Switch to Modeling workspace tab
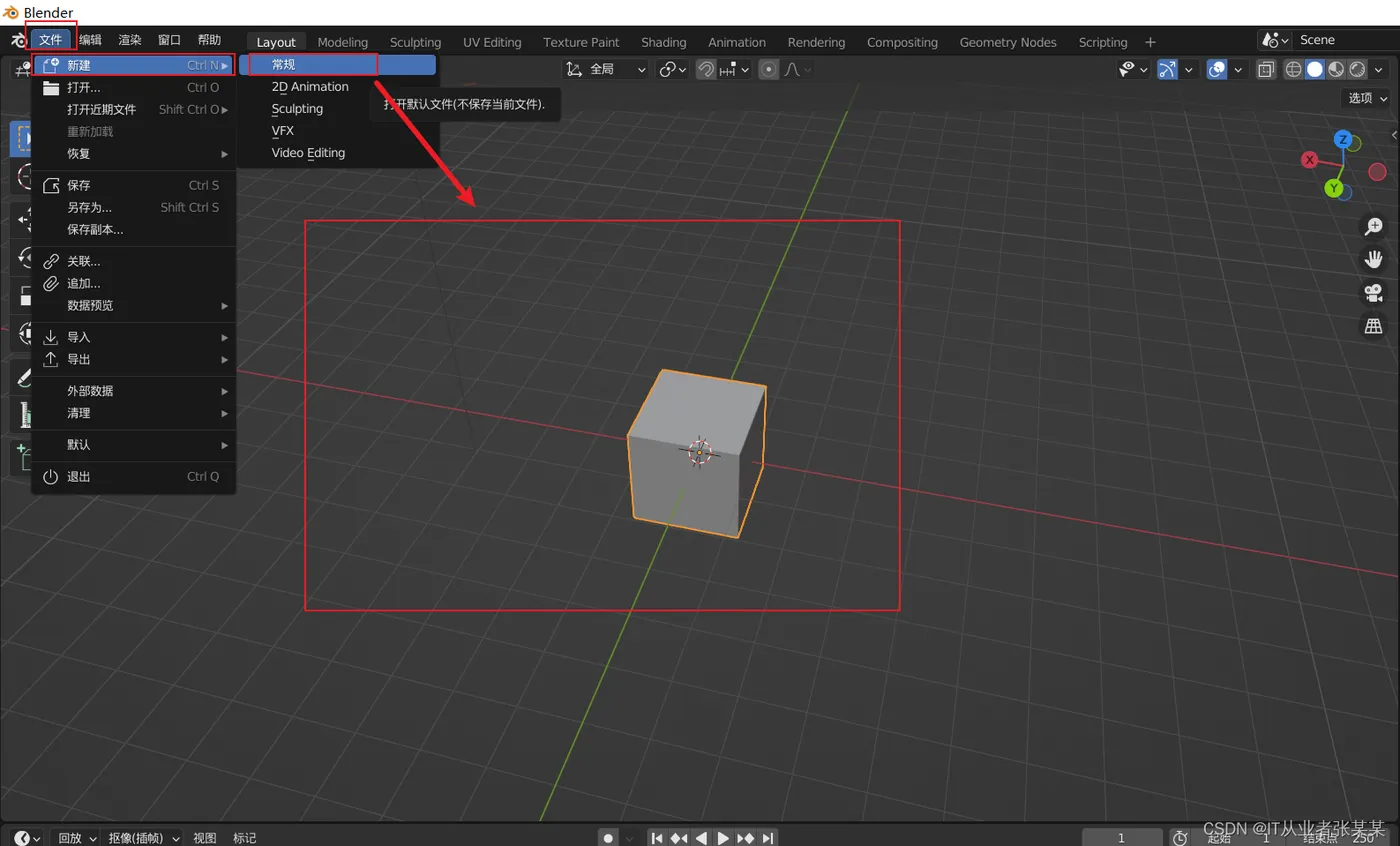 click(x=343, y=42)
